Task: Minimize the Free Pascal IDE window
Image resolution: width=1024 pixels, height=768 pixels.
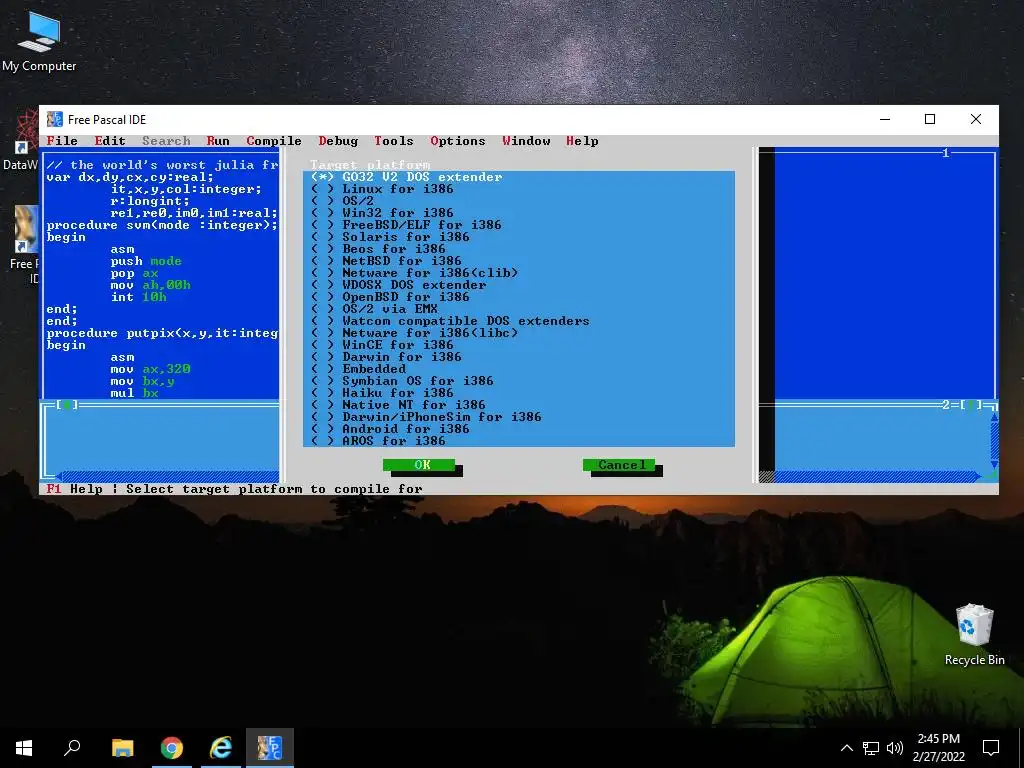Action: (885, 119)
